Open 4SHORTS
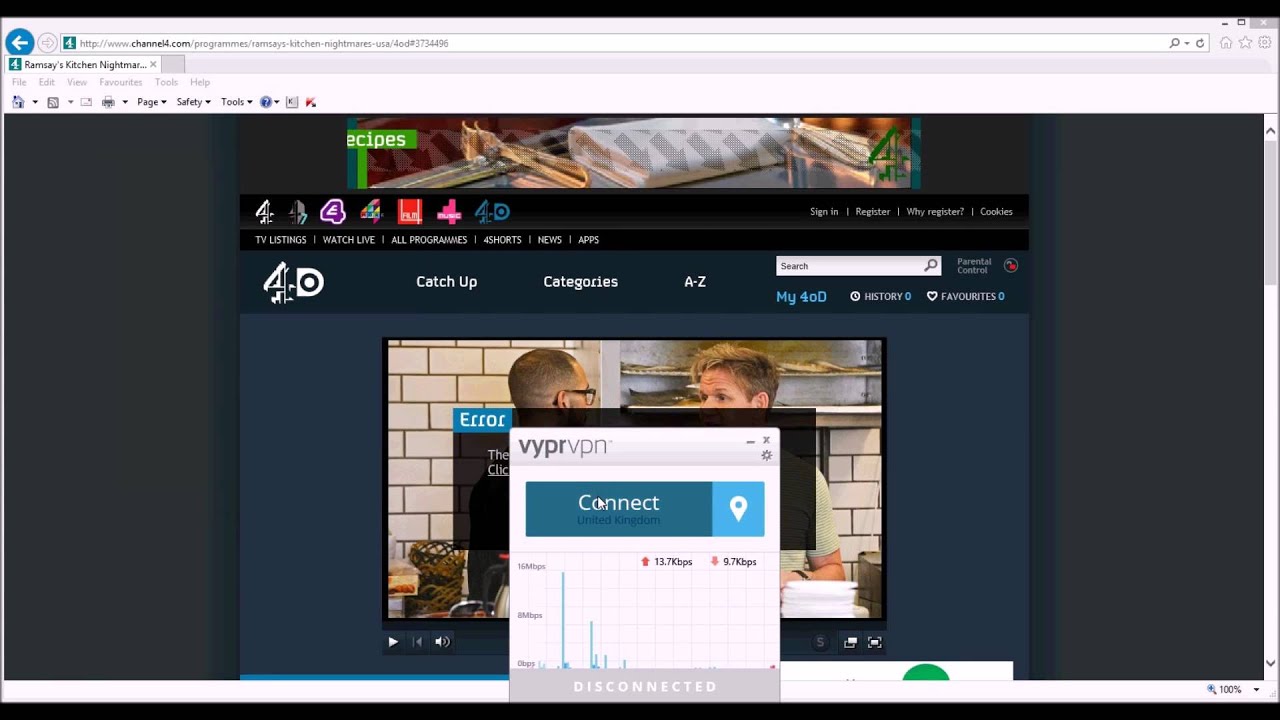This screenshot has width=1280, height=720. pos(502,240)
